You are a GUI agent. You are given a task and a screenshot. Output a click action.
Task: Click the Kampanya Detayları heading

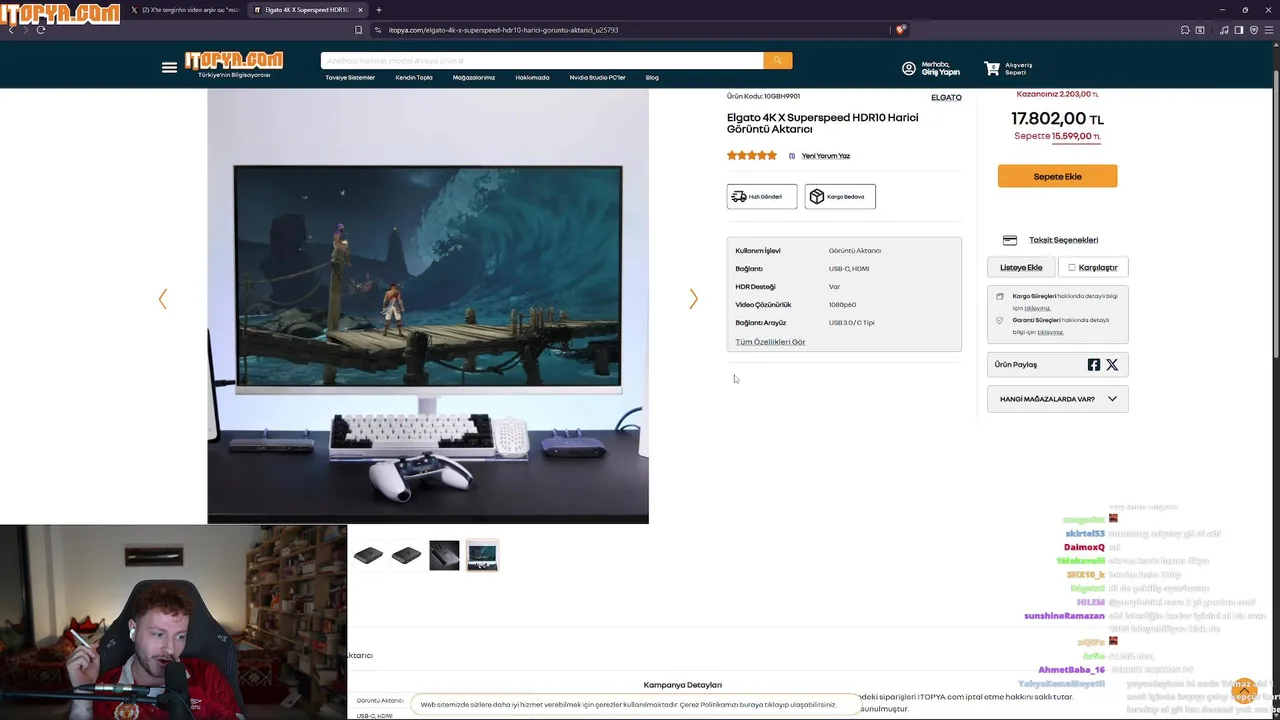[x=683, y=685]
